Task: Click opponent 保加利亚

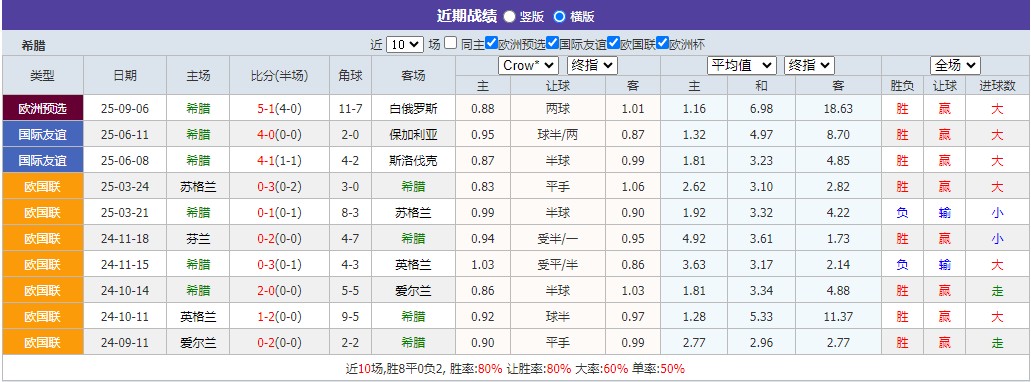Action: pos(414,135)
